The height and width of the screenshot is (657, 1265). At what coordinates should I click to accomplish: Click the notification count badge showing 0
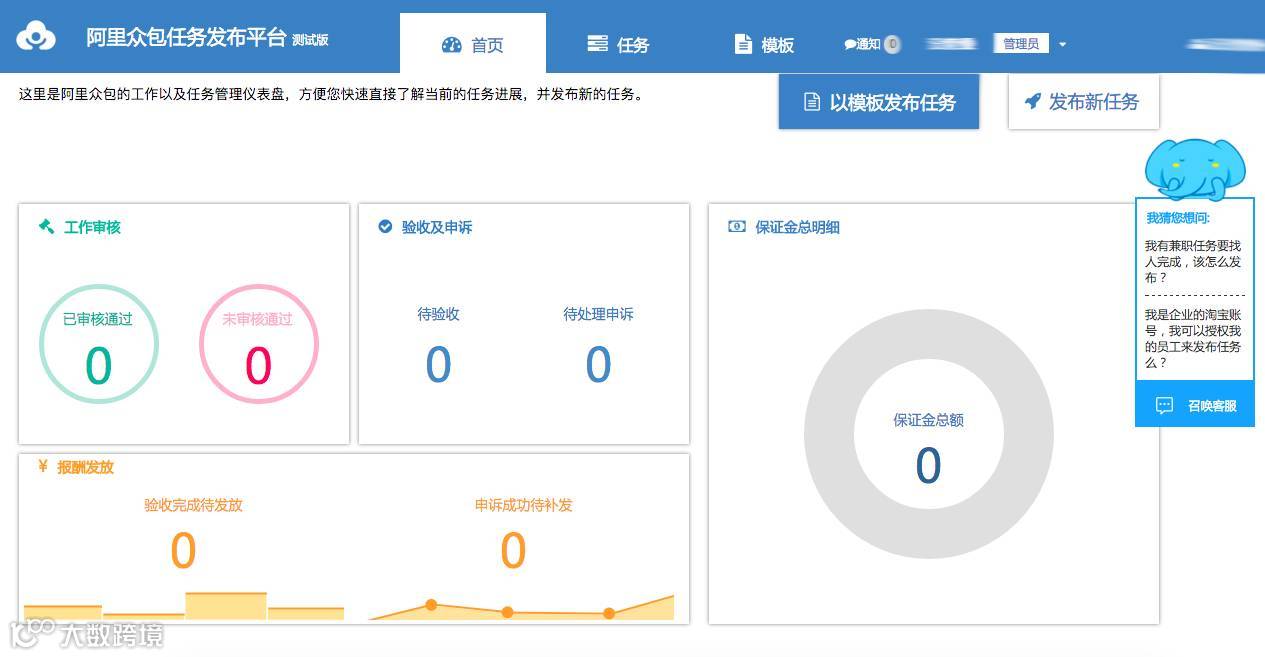pyautogui.click(x=892, y=44)
